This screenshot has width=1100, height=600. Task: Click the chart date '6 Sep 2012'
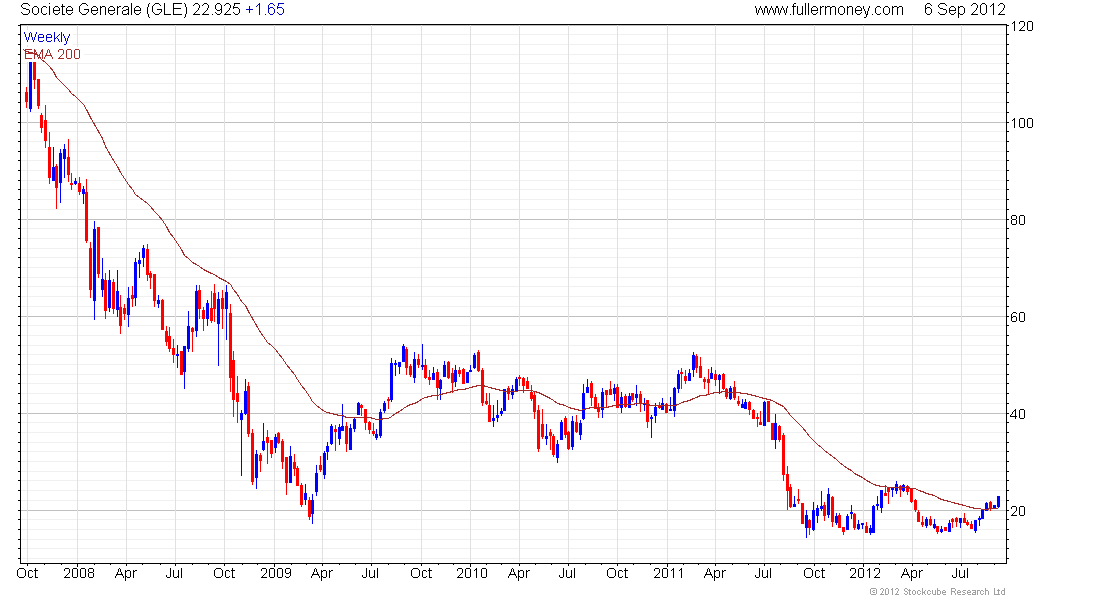(x=965, y=10)
